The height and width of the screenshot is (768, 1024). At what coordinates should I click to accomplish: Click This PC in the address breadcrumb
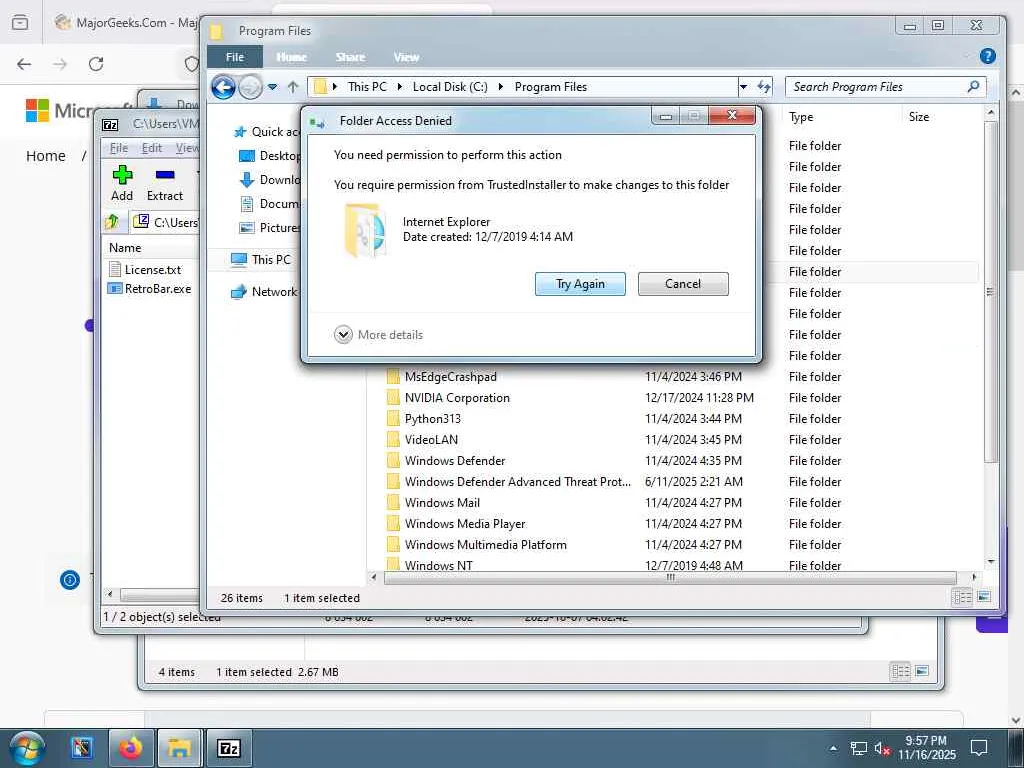(x=367, y=87)
